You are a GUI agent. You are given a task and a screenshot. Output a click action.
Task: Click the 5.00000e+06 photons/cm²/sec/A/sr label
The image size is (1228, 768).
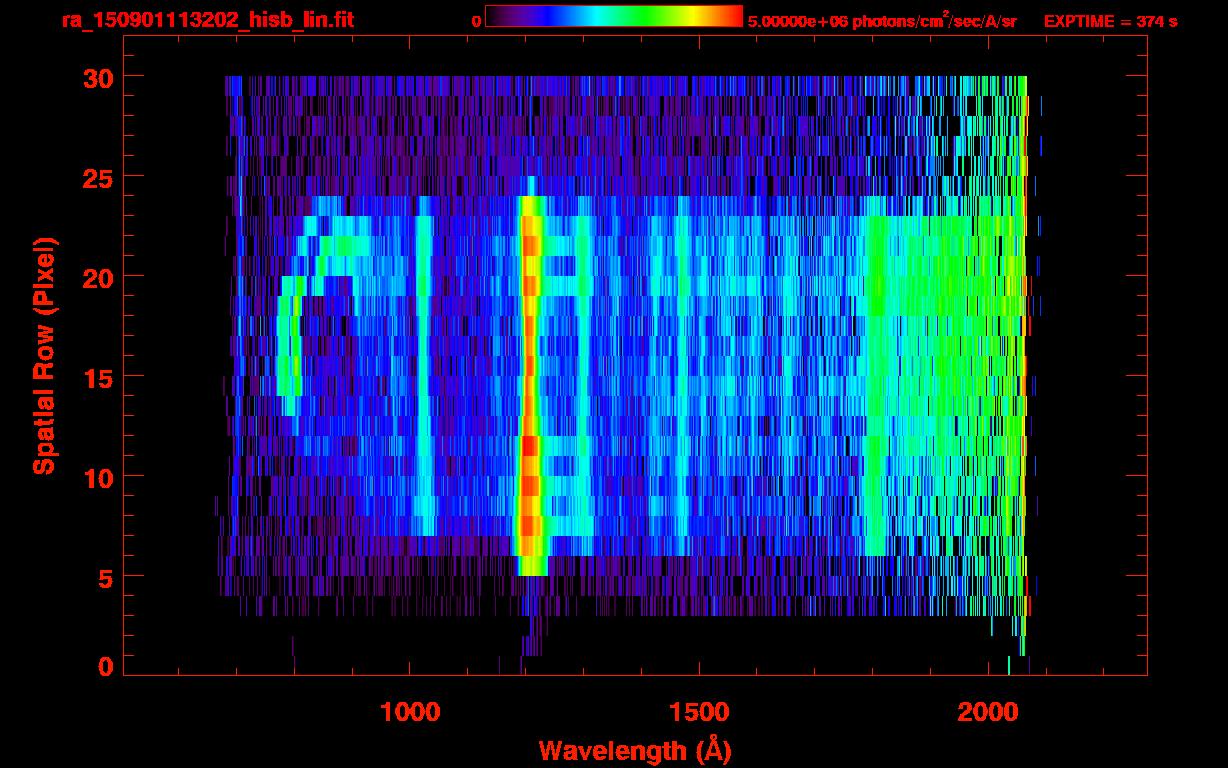[882, 20]
